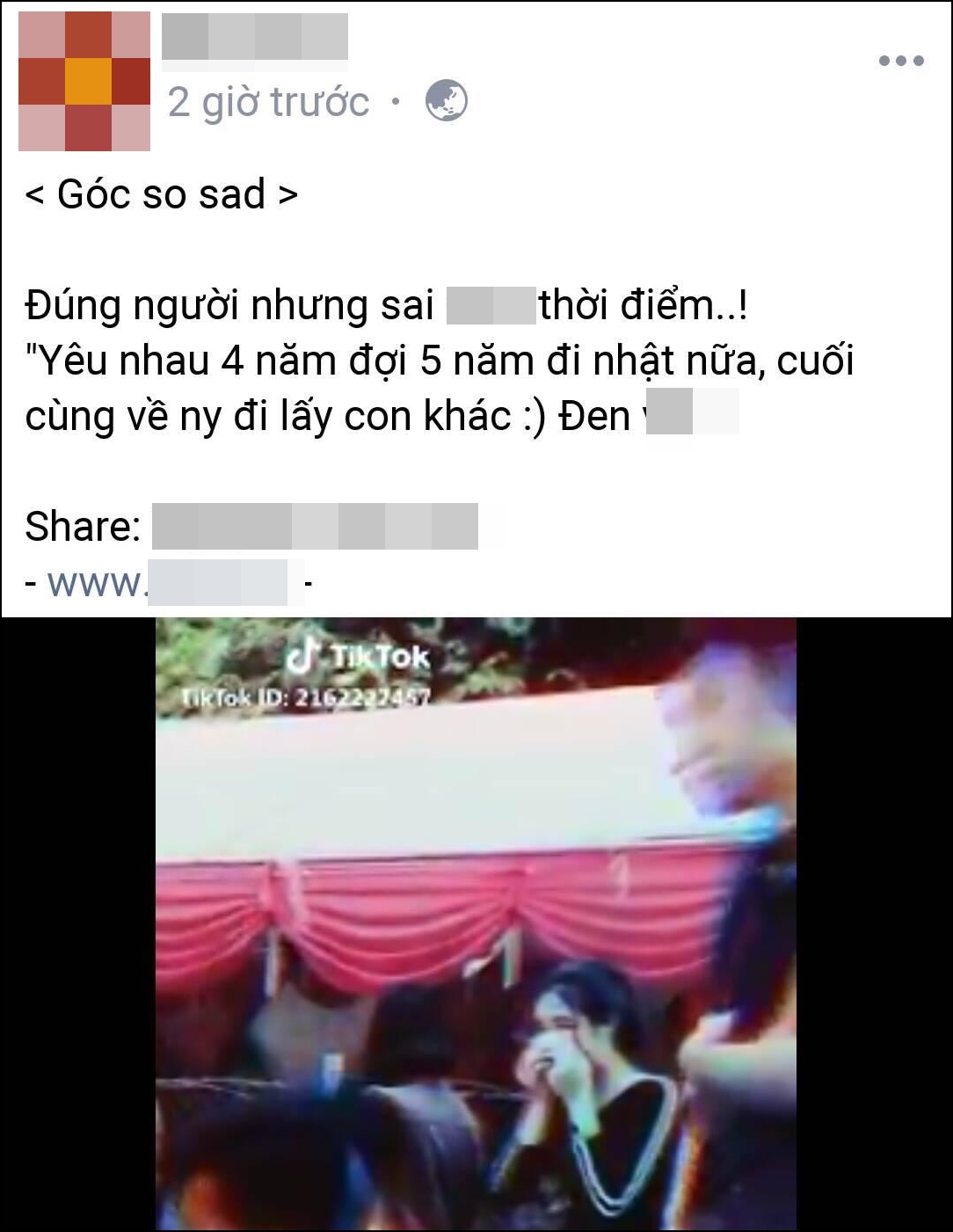
Task: Click the "< Góc so sad >" heading text
Action: click(x=162, y=194)
